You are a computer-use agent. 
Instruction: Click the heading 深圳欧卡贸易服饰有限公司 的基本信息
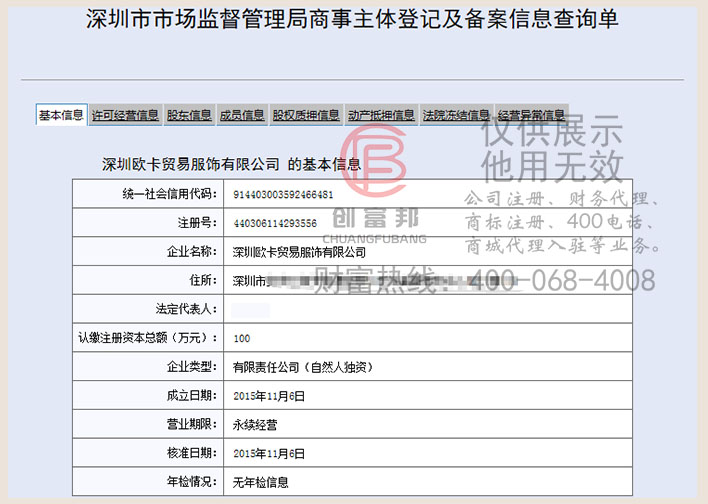pos(231,164)
